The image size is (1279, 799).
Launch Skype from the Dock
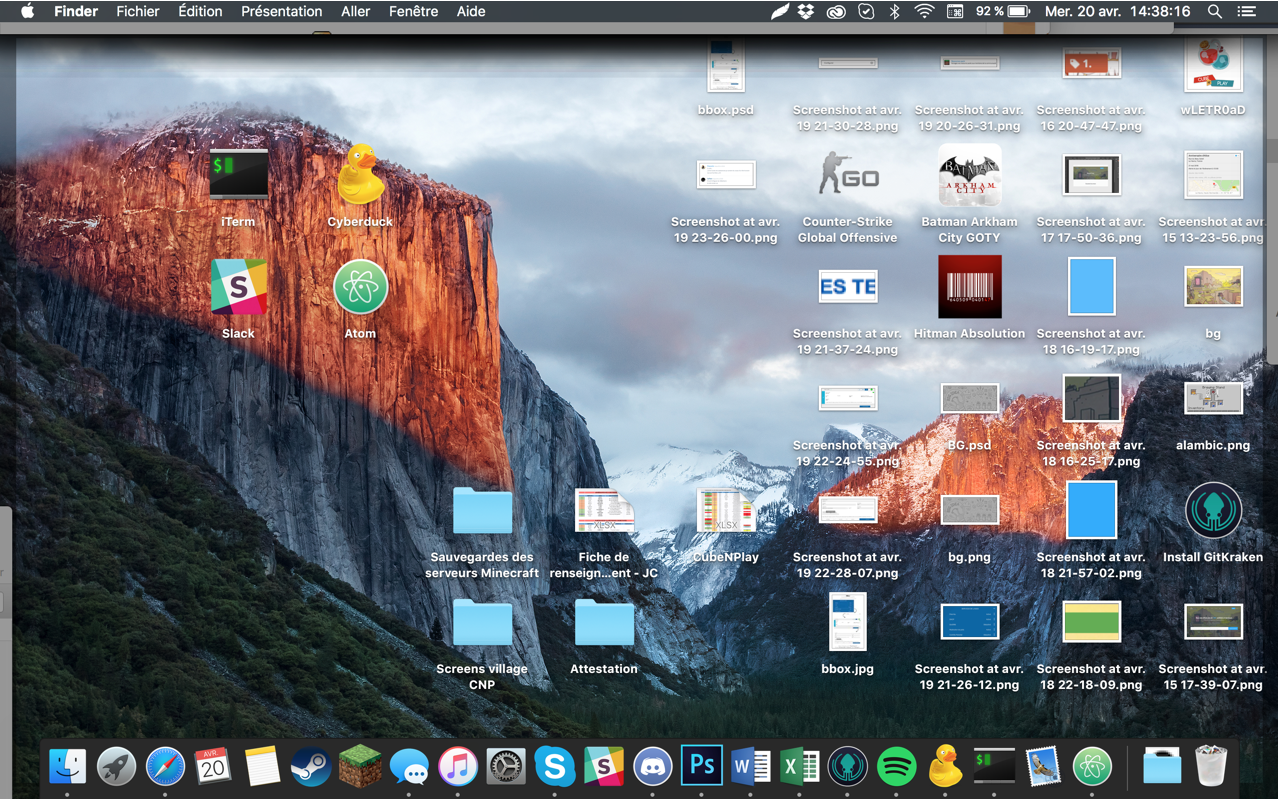[554, 766]
